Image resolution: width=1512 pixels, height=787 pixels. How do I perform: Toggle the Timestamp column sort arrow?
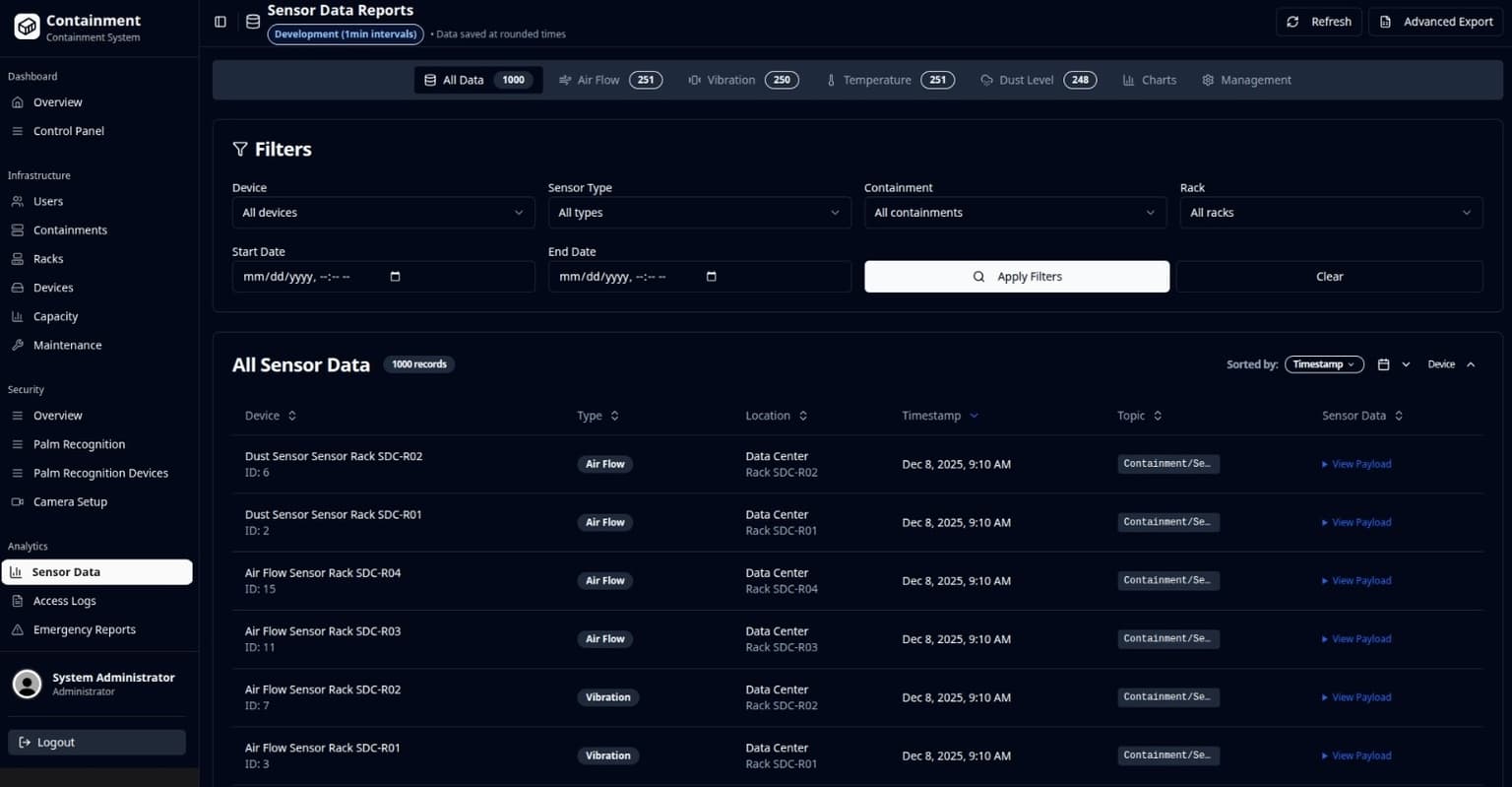(x=974, y=416)
